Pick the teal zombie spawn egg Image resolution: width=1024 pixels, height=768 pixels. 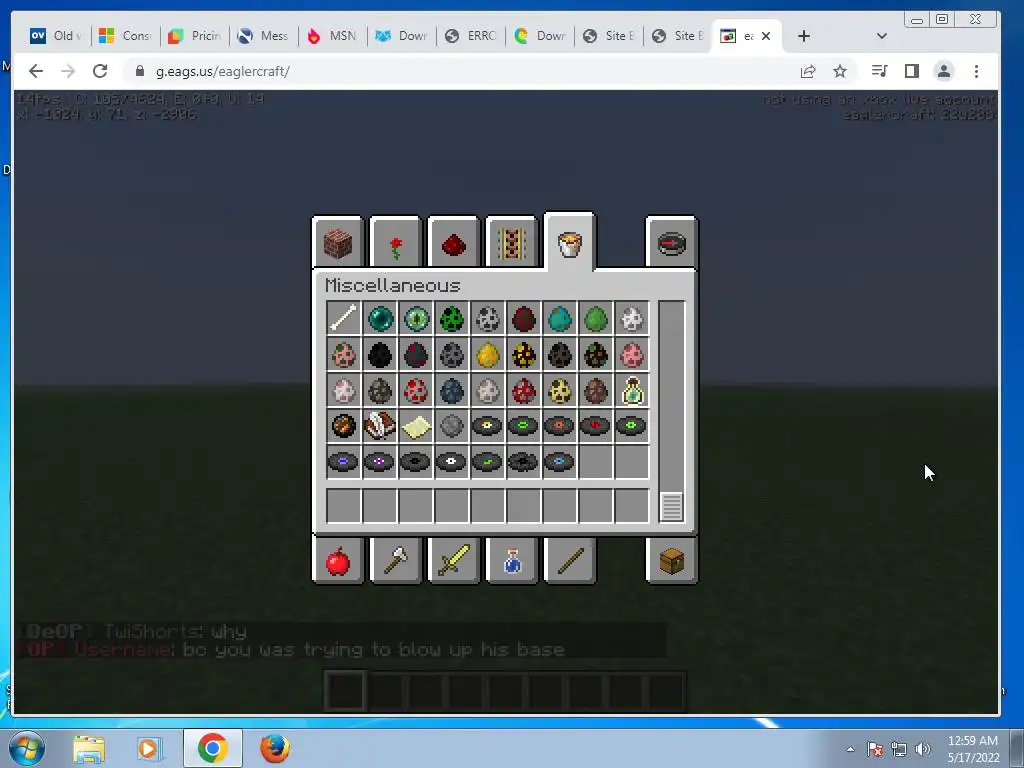(559, 319)
